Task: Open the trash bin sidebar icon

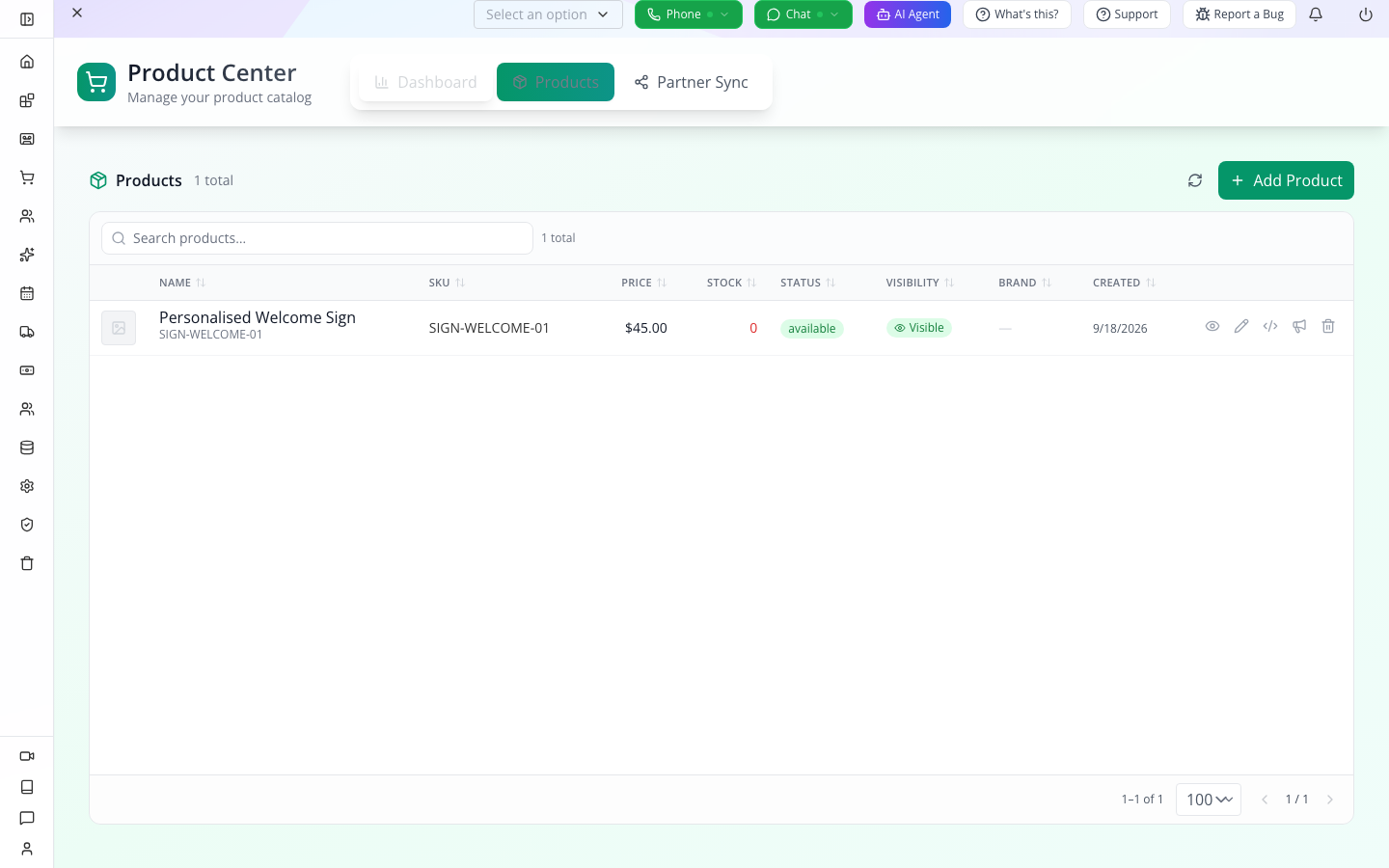Action: point(27,563)
